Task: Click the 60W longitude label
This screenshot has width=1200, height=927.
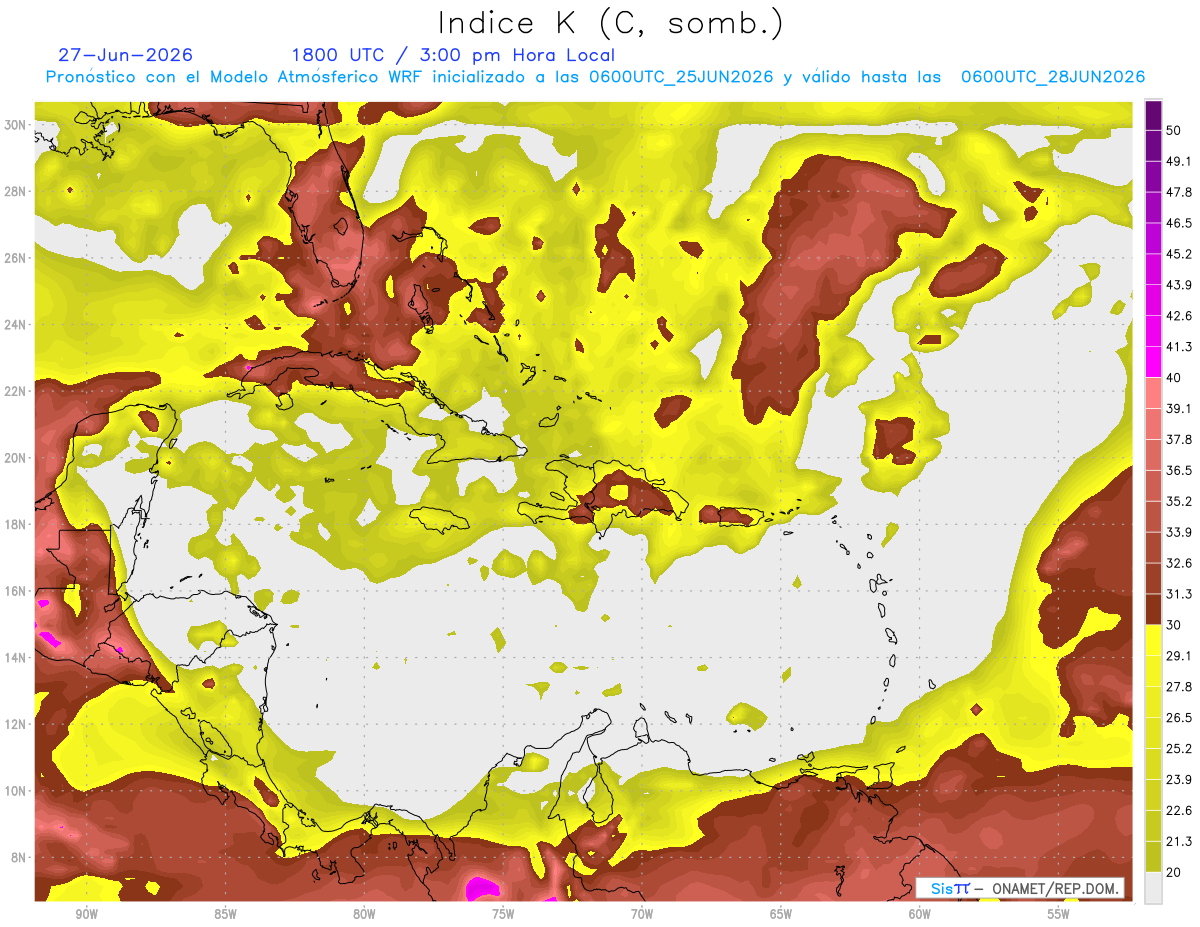Action: [x=920, y=914]
